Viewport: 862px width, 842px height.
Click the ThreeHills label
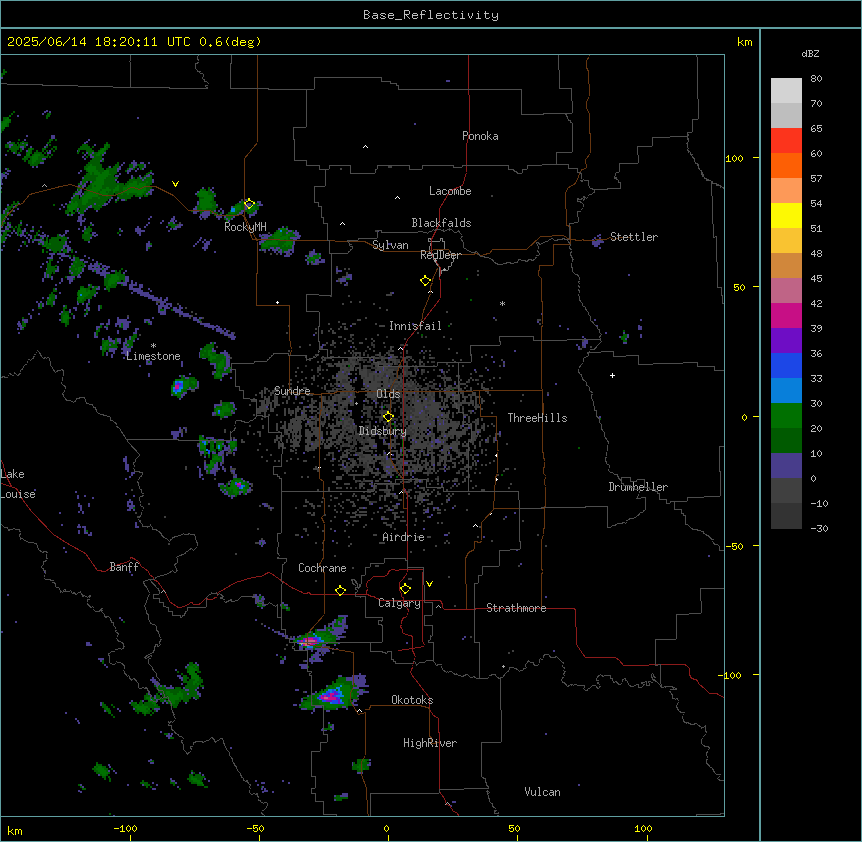[537, 418]
